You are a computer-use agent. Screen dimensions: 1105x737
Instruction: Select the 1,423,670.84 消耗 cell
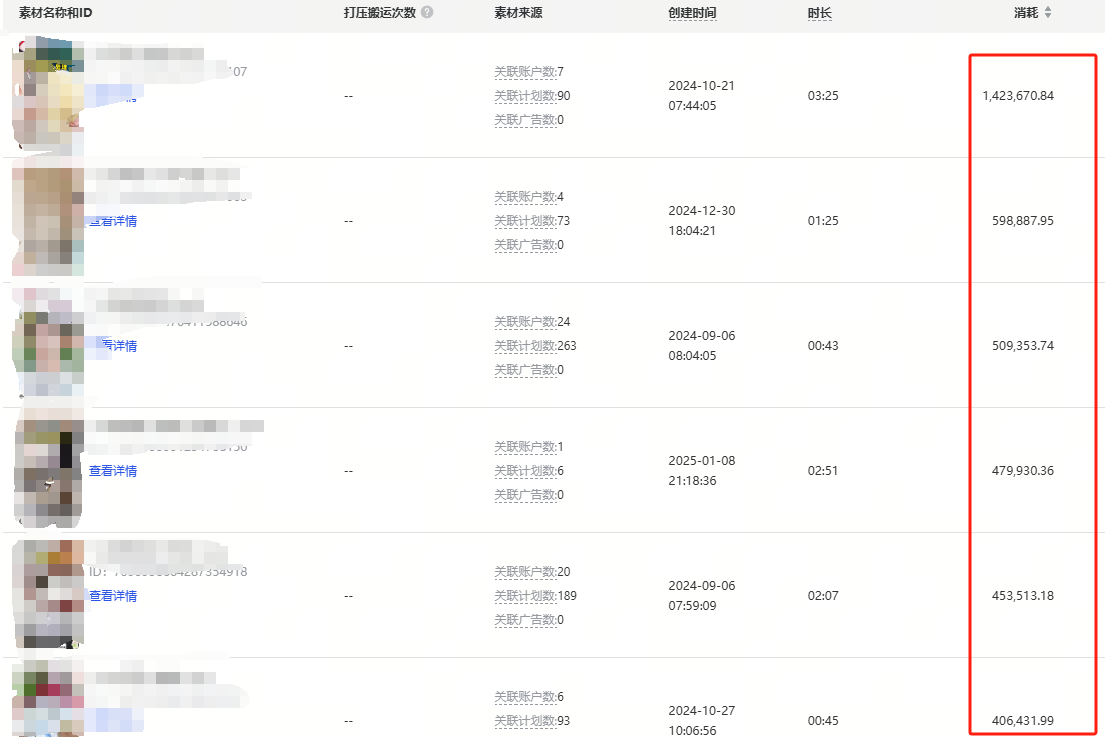tap(1018, 96)
